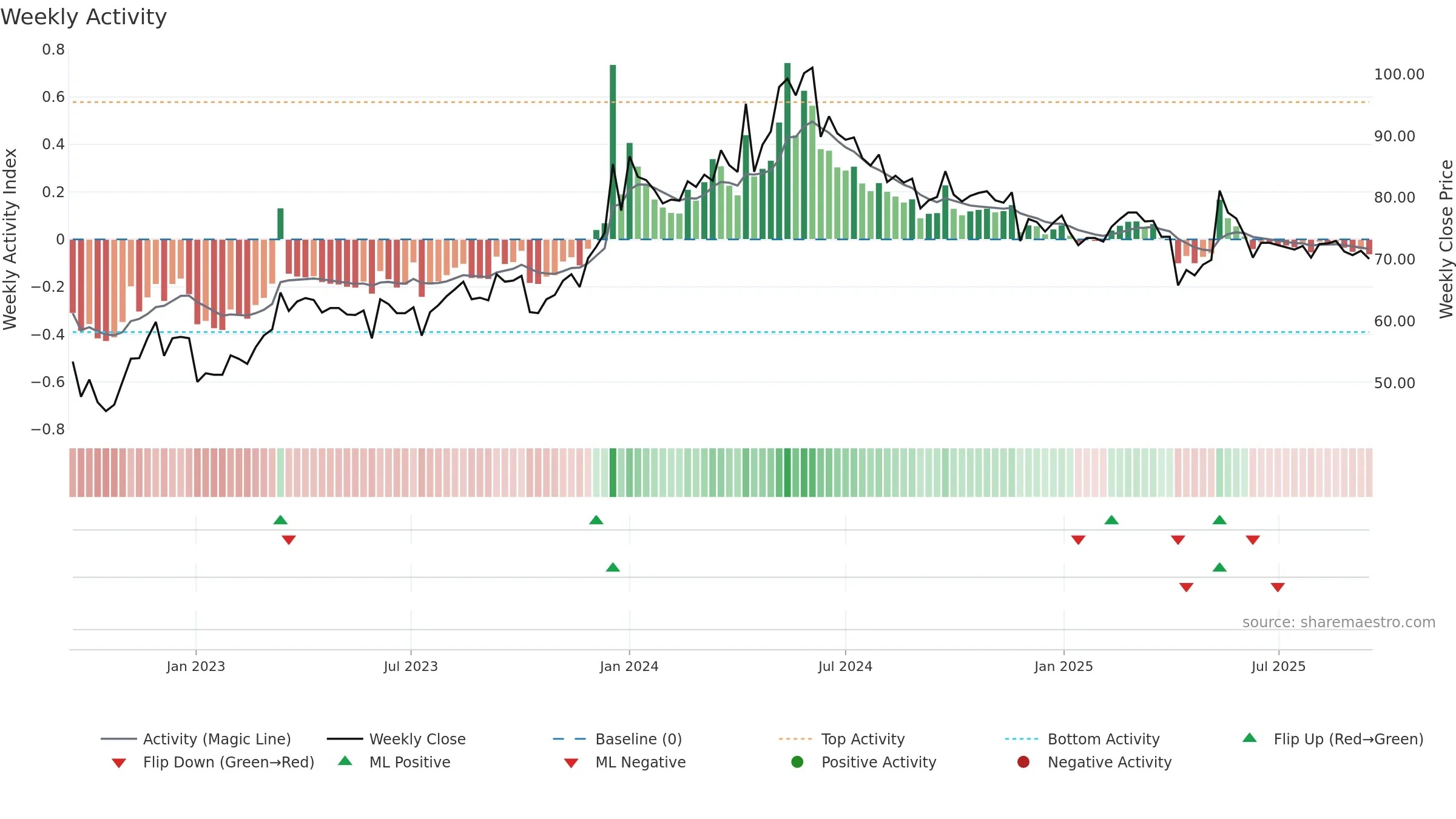Toggle the ML Positive legend entry
This screenshot has height=819, width=1456.
tap(394, 762)
